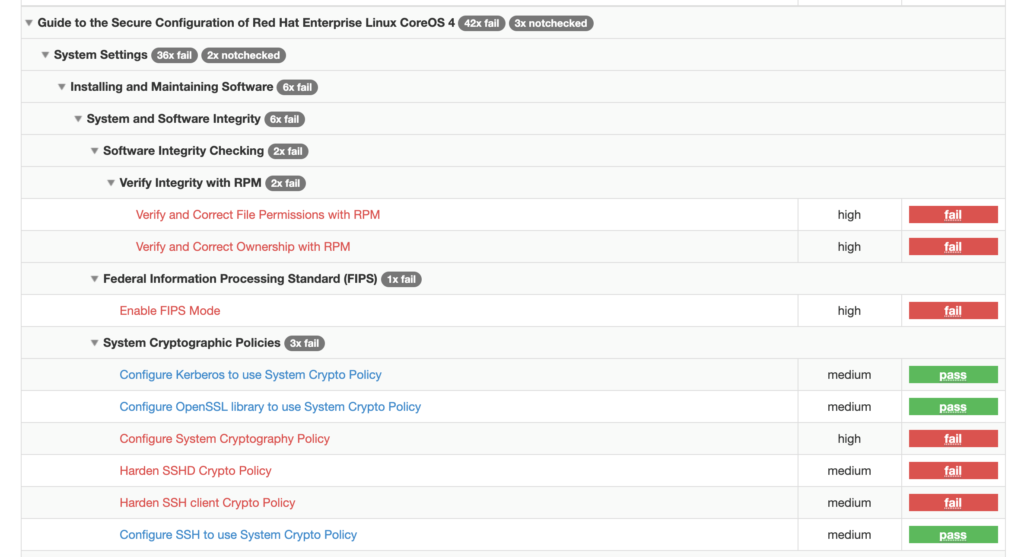
Task: Click pass result for Configure Kerberos rule
Action: click(952, 375)
